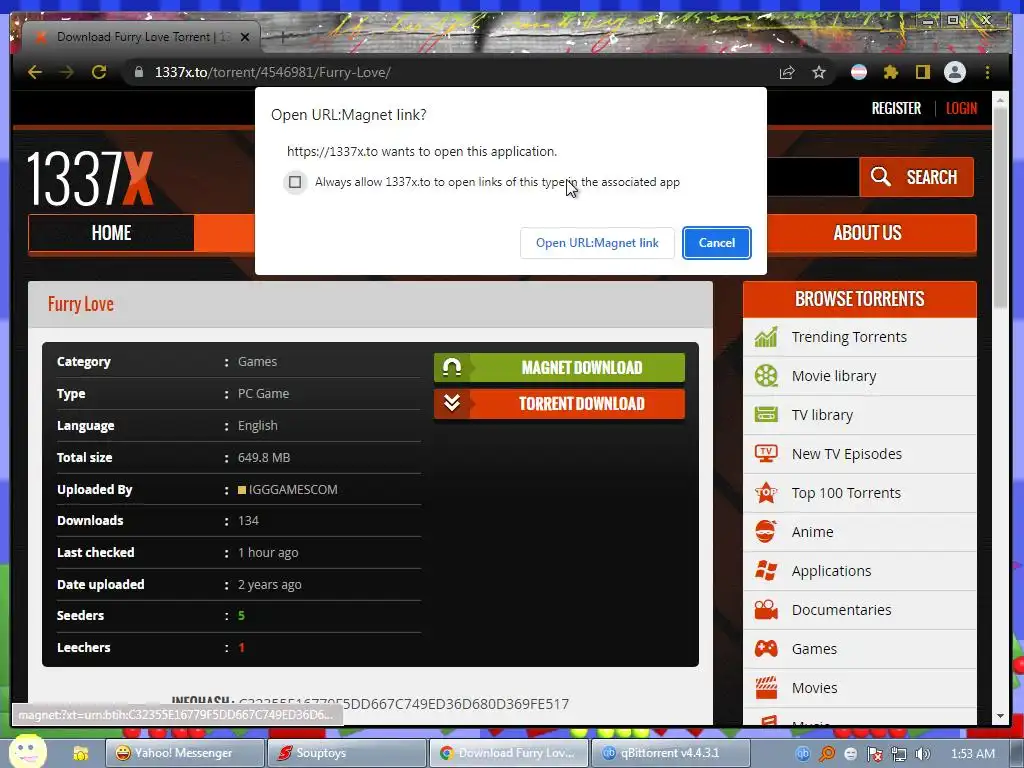
Task: Open the extensions puzzle icon
Action: click(891, 72)
